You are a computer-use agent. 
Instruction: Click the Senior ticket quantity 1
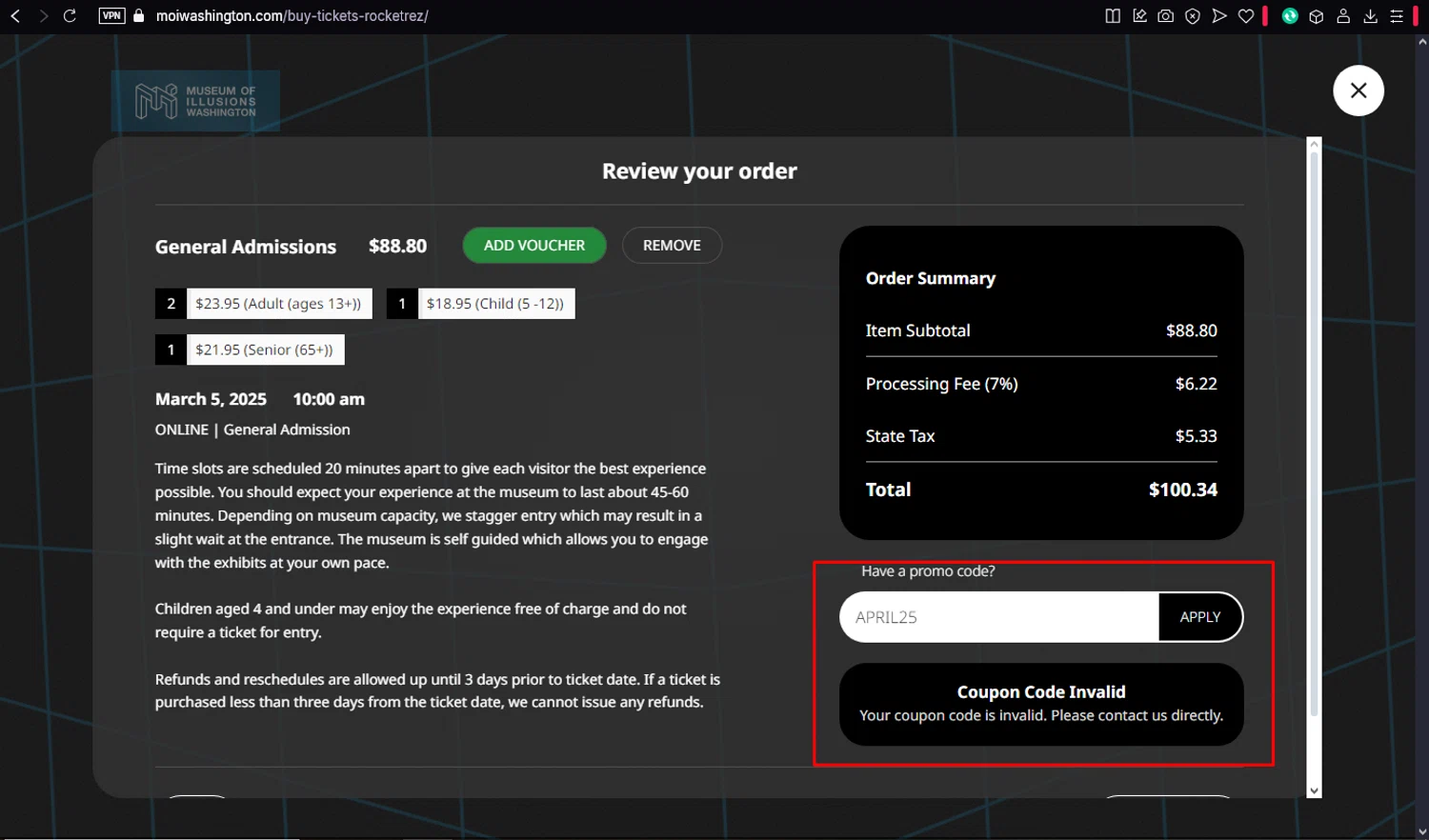[x=171, y=350]
